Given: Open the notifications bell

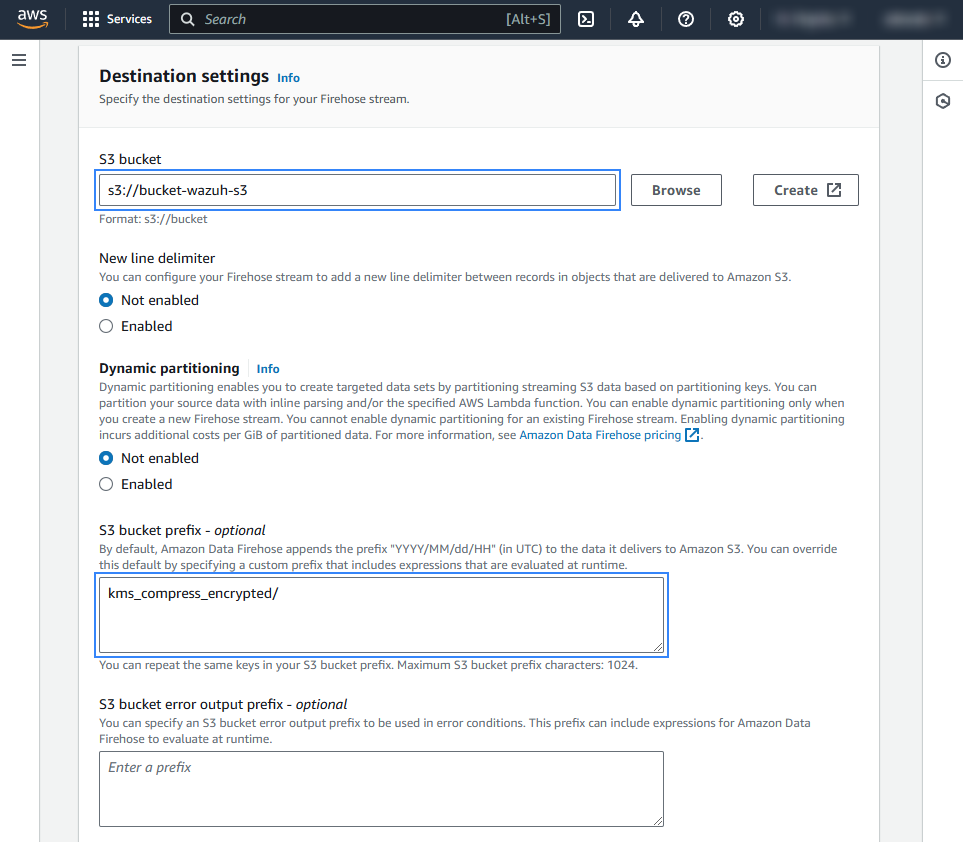Looking at the screenshot, I should (x=636, y=19).
